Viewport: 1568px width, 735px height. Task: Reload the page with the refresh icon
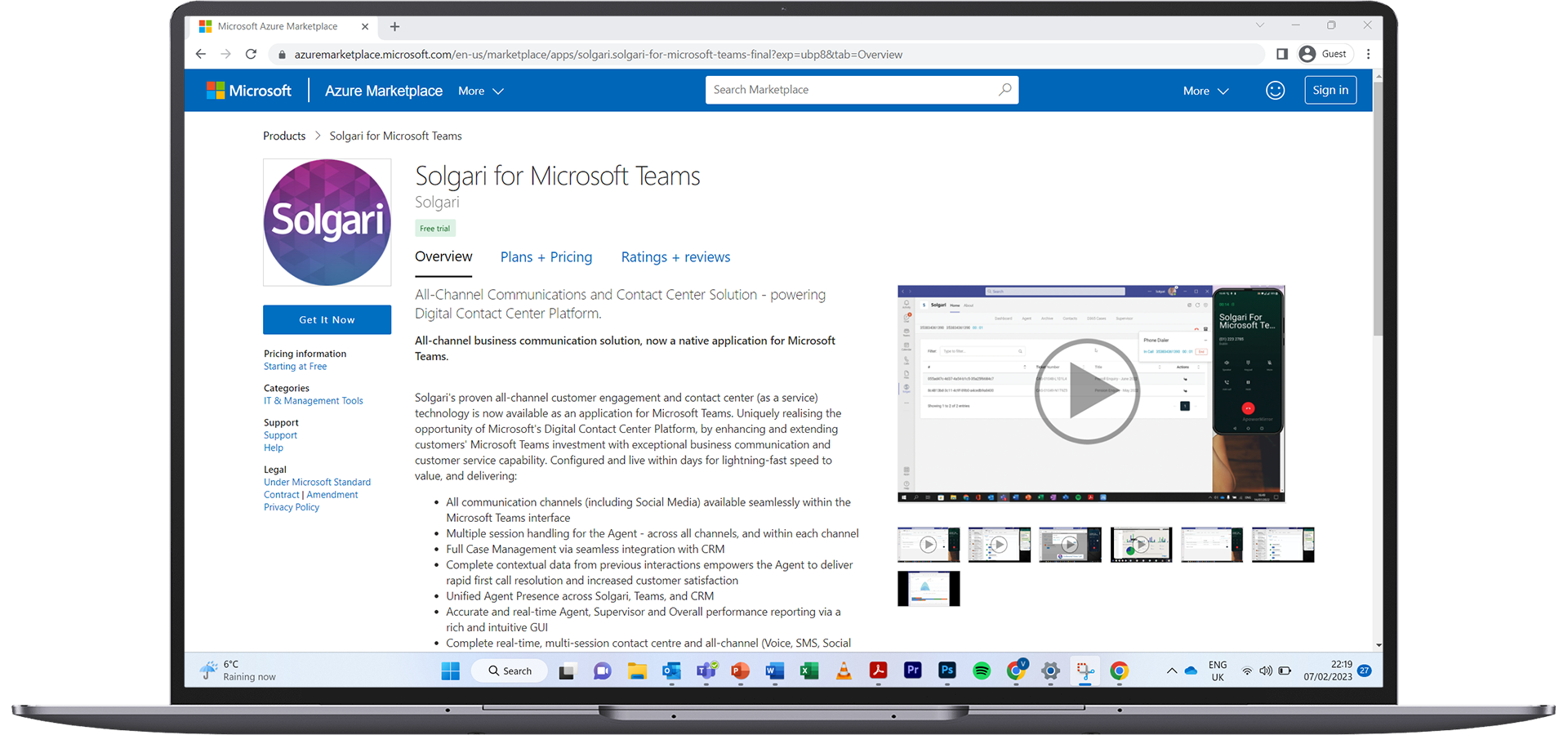click(251, 54)
